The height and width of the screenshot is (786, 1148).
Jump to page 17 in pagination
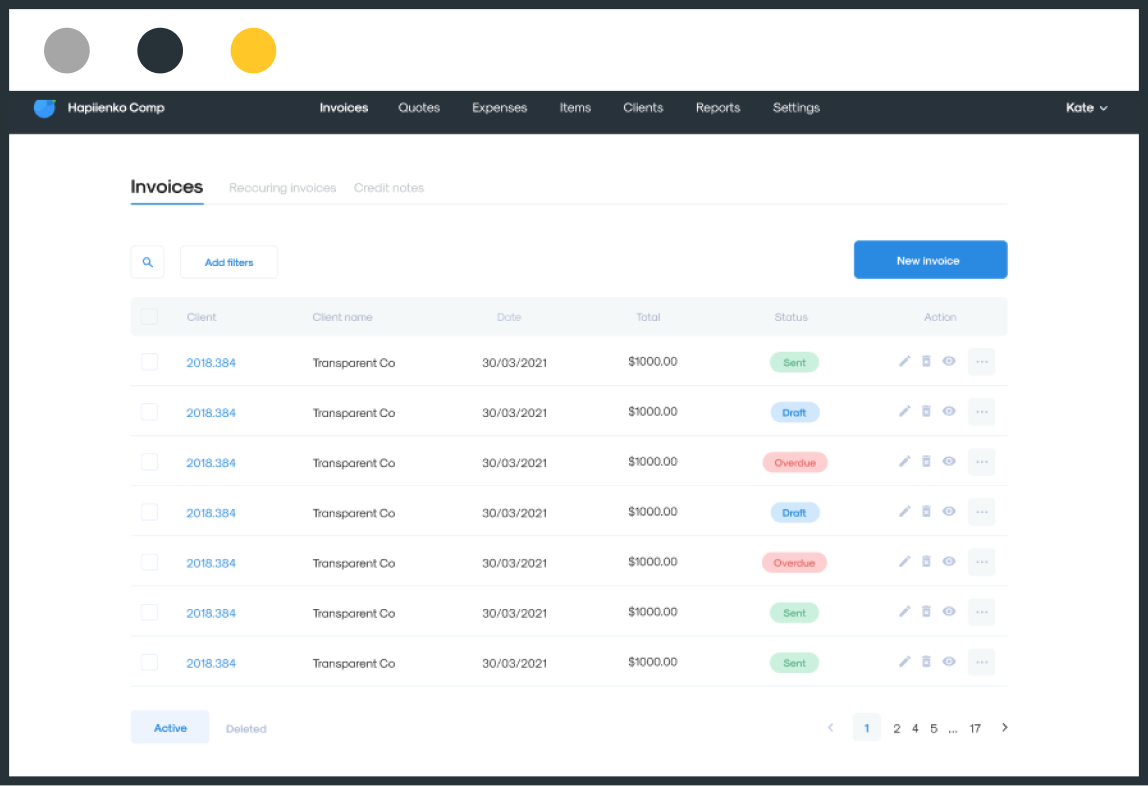tap(974, 728)
